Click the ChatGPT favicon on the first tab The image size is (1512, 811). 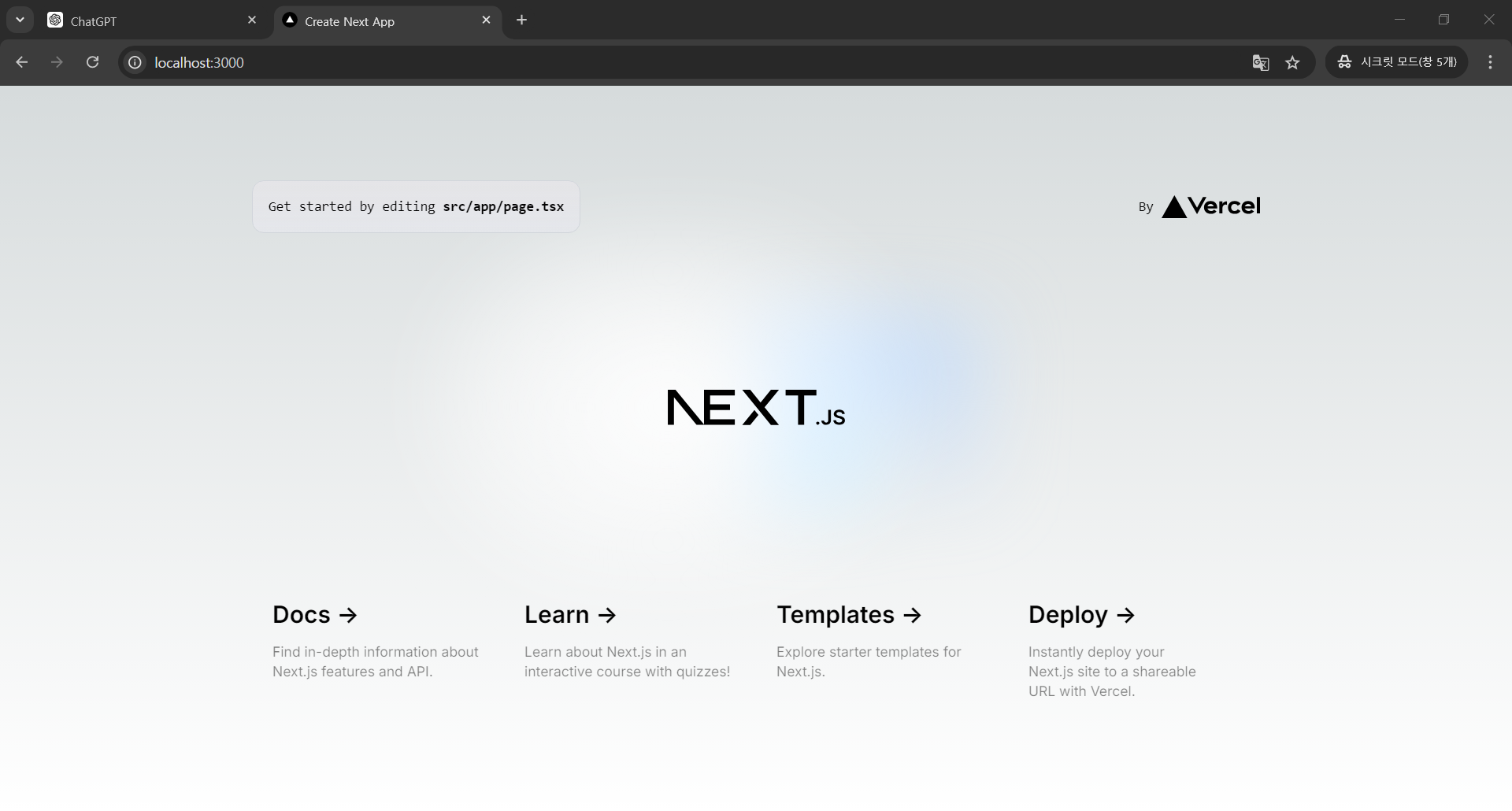55,20
